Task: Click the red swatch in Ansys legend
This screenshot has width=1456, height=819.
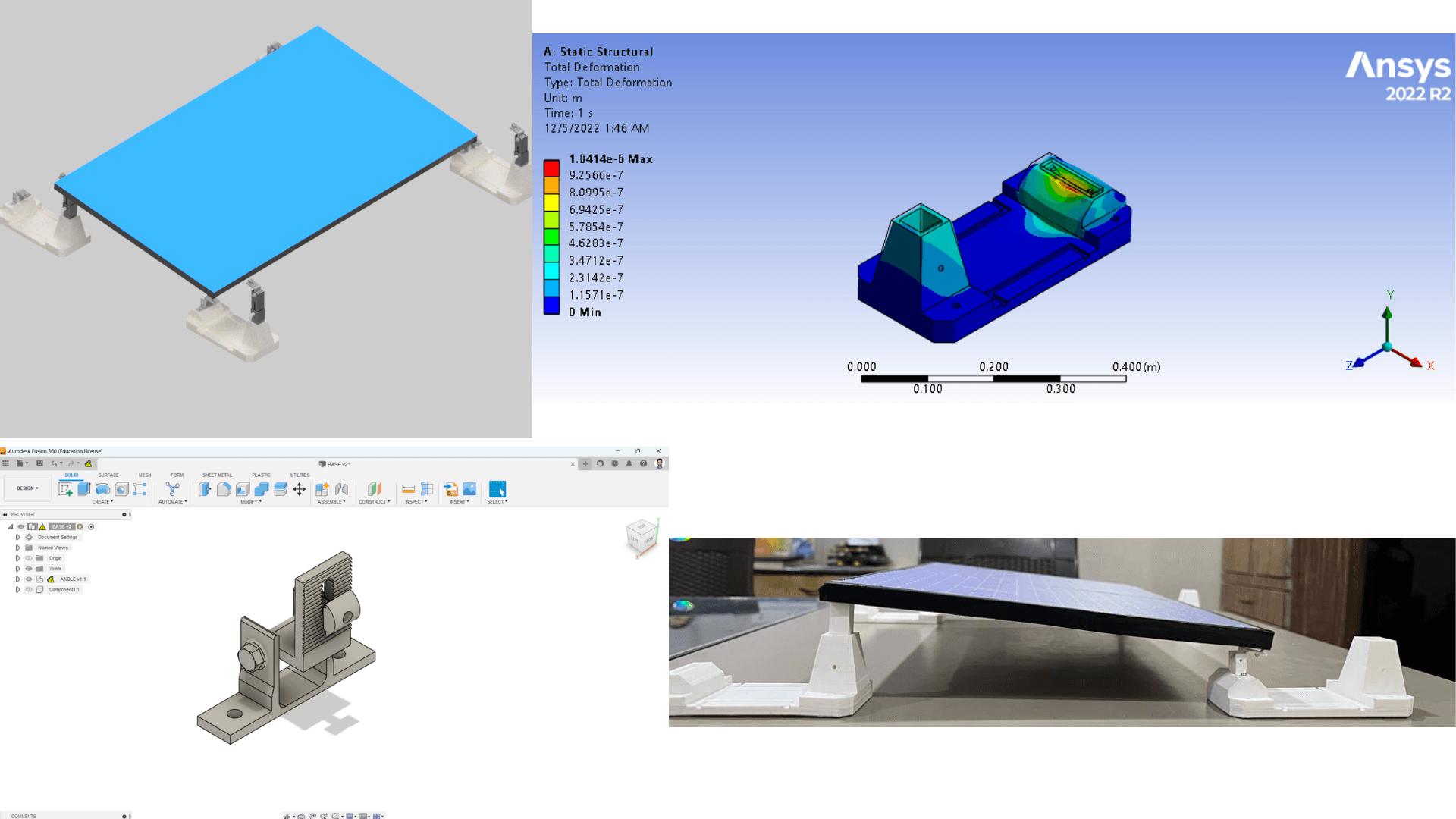Action: 551,168
